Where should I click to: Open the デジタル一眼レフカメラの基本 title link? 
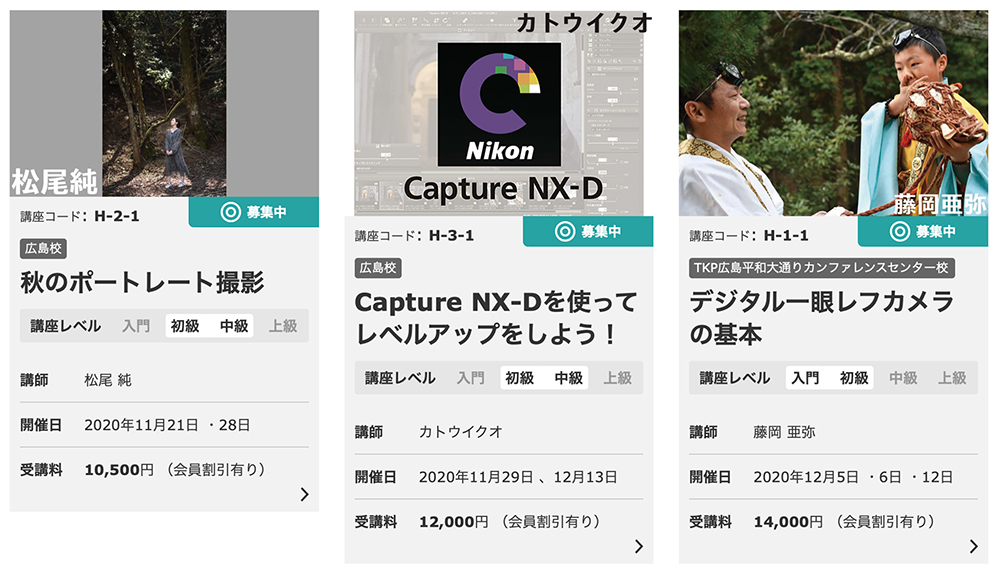point(821,318)
